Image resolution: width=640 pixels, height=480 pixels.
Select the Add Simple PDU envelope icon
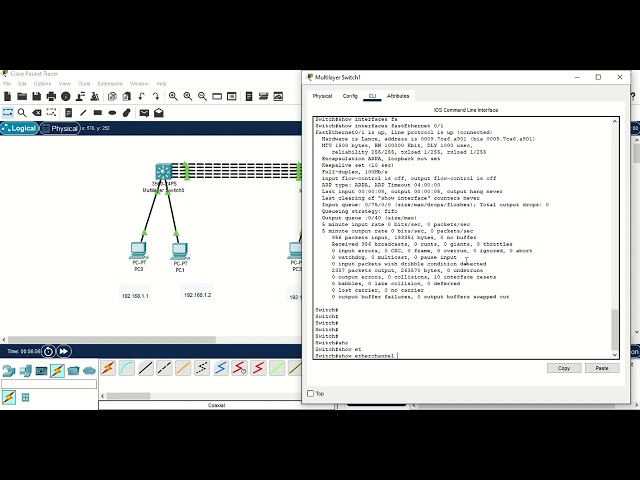144,113
